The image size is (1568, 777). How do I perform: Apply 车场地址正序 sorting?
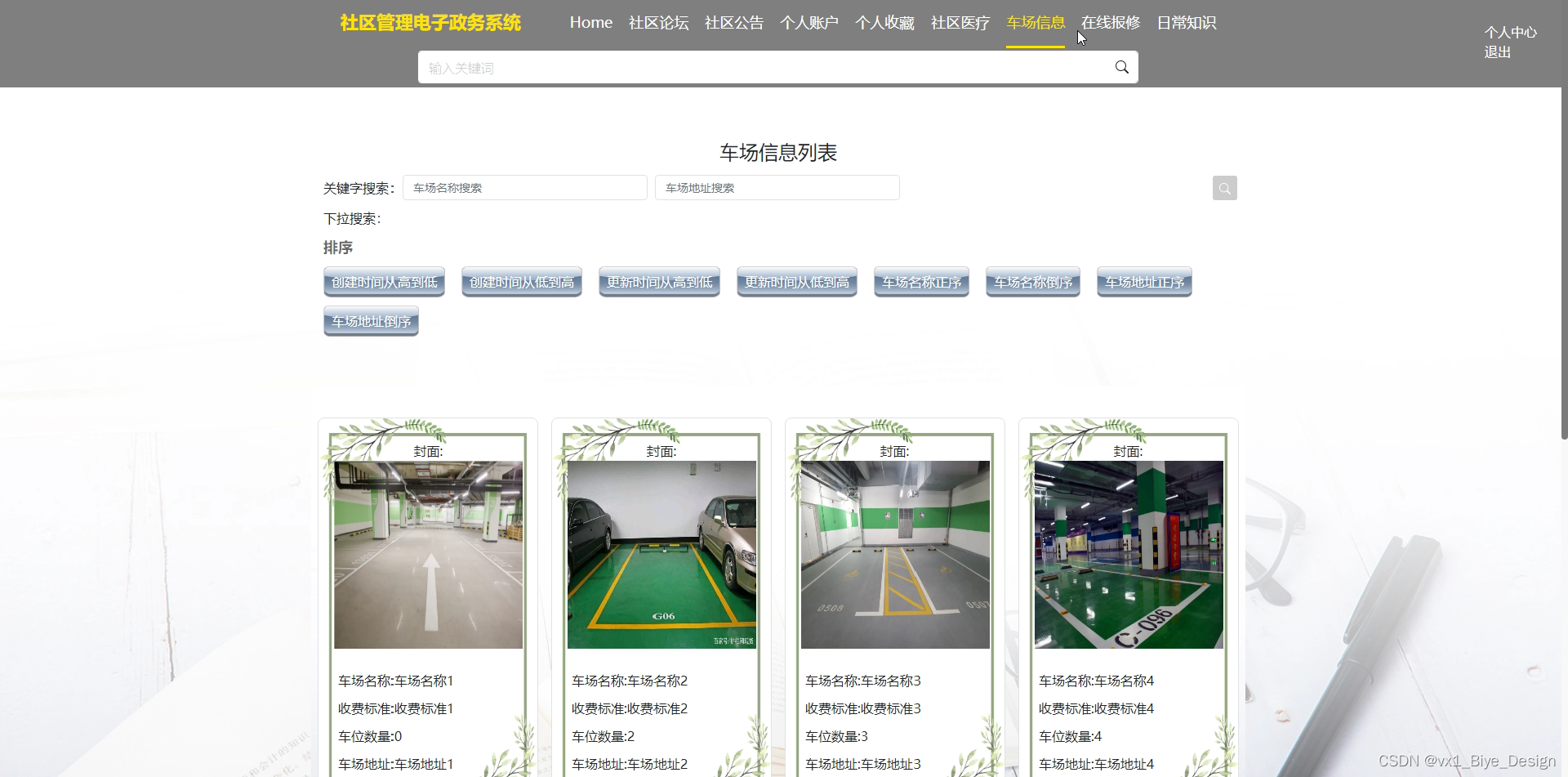click(x=1144, y=282)
